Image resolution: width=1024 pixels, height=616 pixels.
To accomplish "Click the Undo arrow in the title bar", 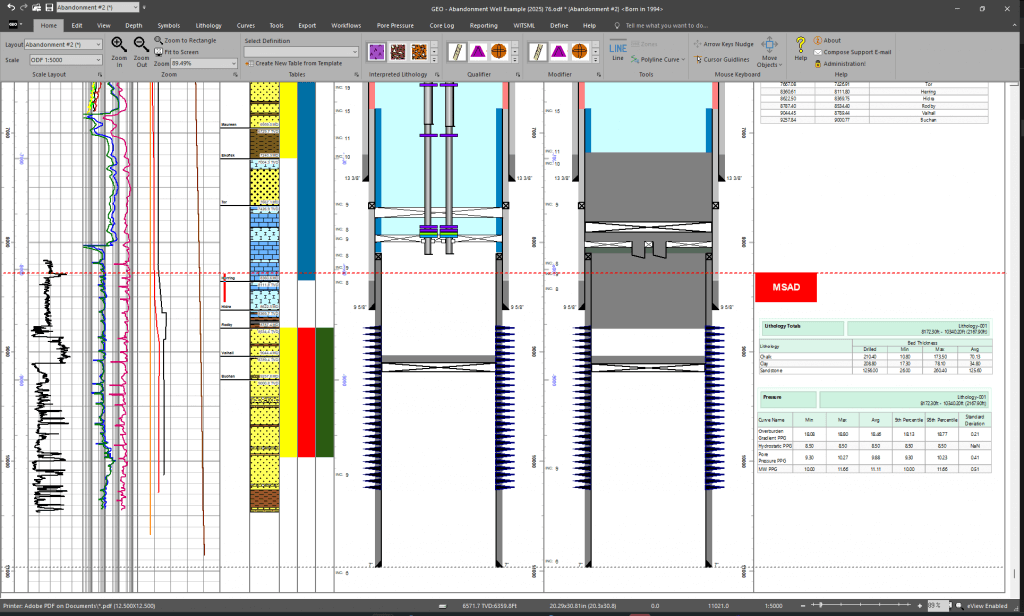I will (x=11, y=8).
